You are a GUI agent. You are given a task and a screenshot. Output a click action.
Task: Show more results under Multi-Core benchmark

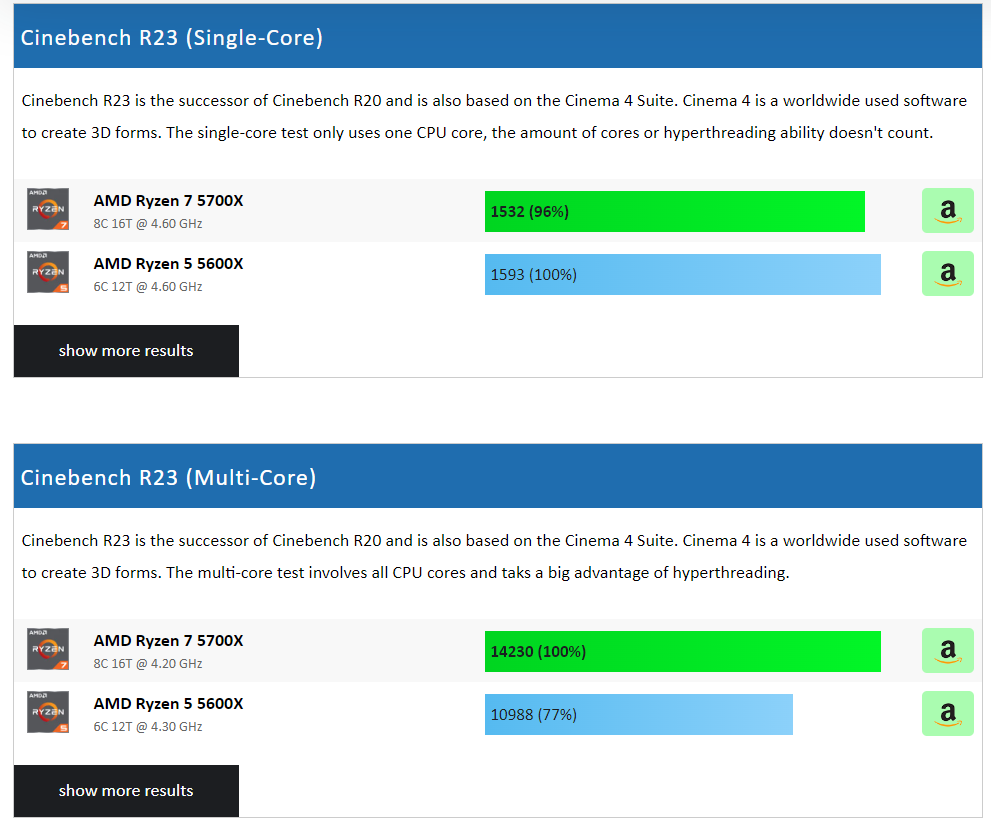pos(126,791)
